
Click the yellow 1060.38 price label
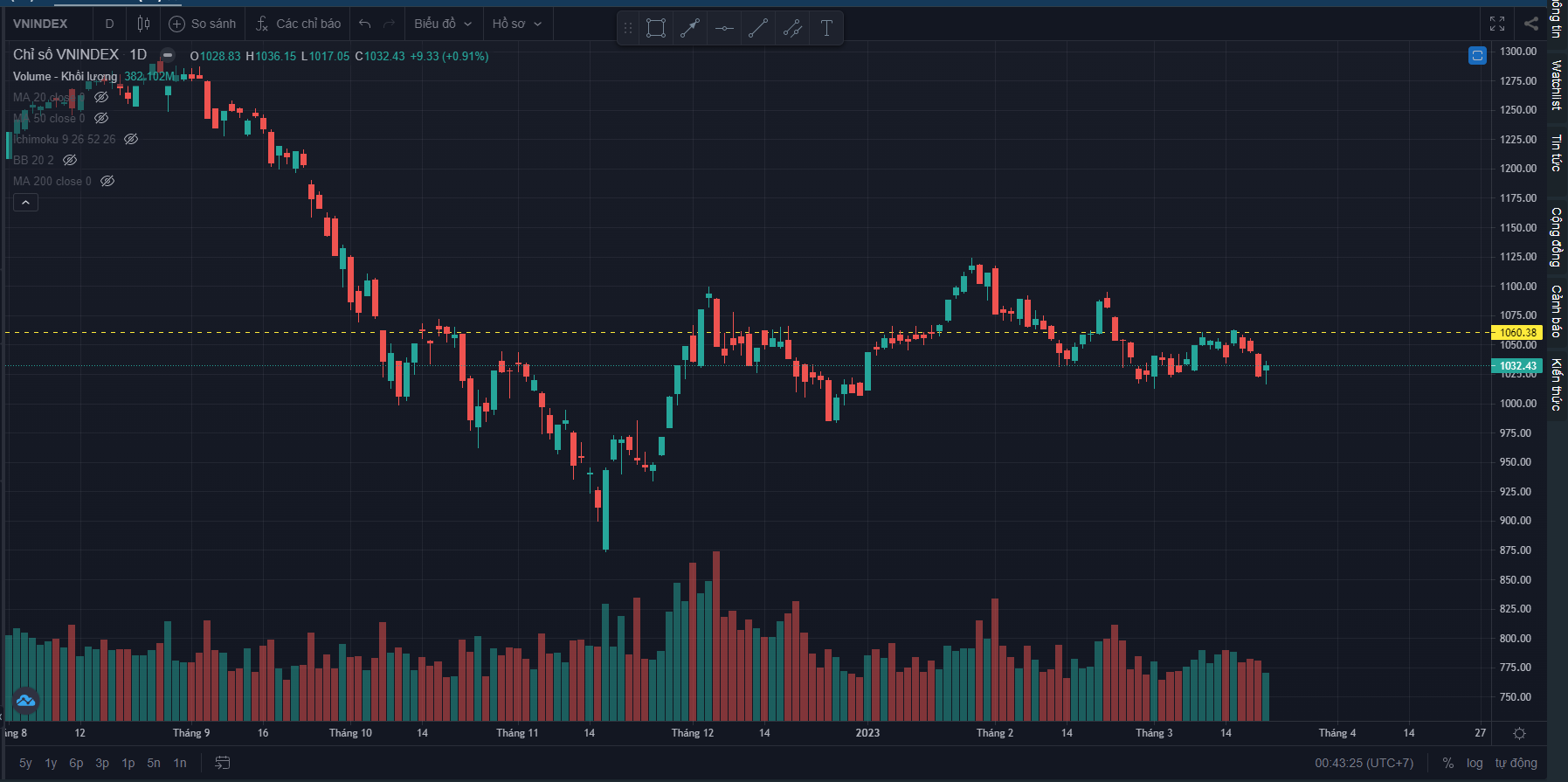tap(1517, 332)
